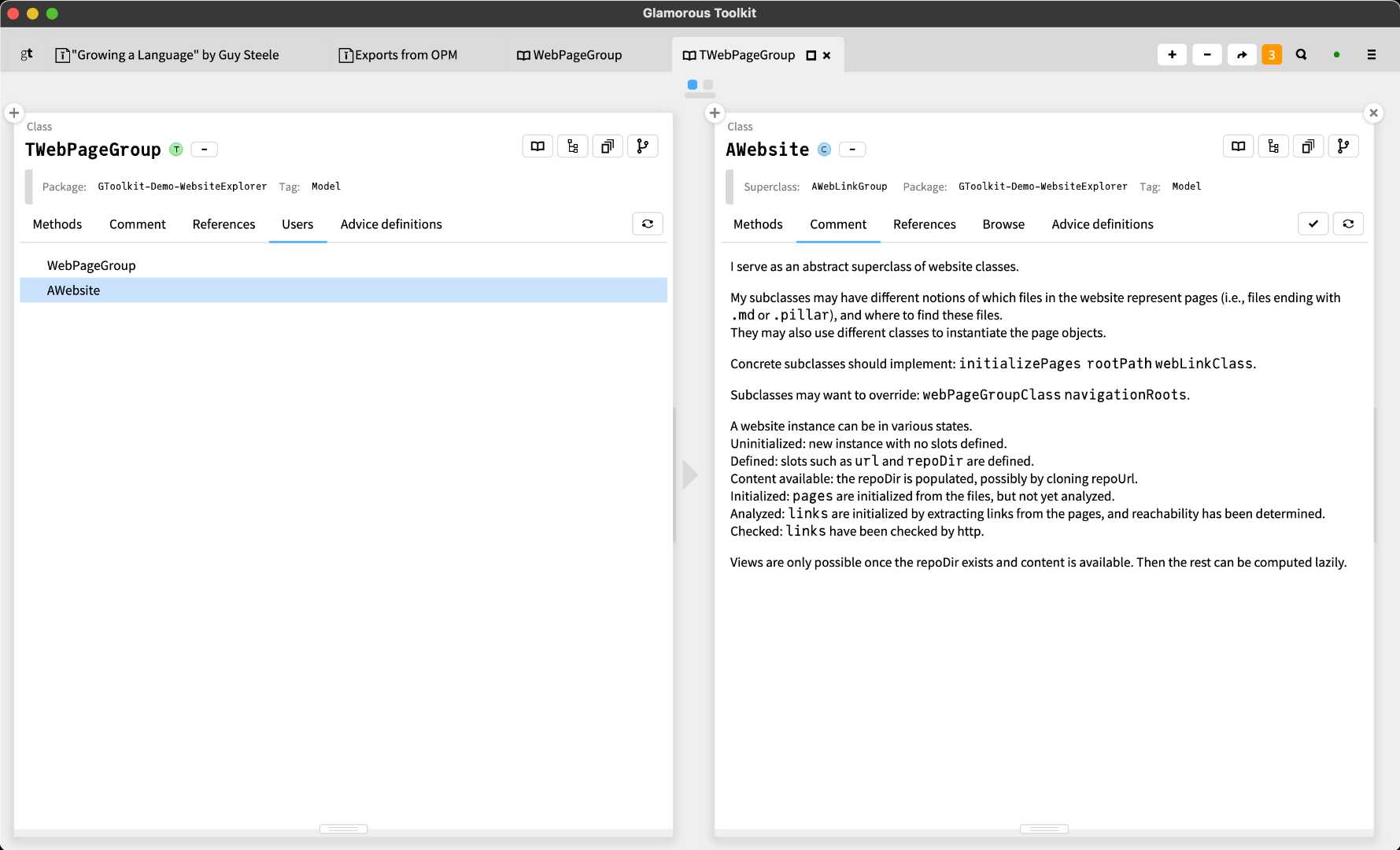Click the bar under the page indicator dots
Viewport: 1400px width, 850px height.
tap(700, 95)
